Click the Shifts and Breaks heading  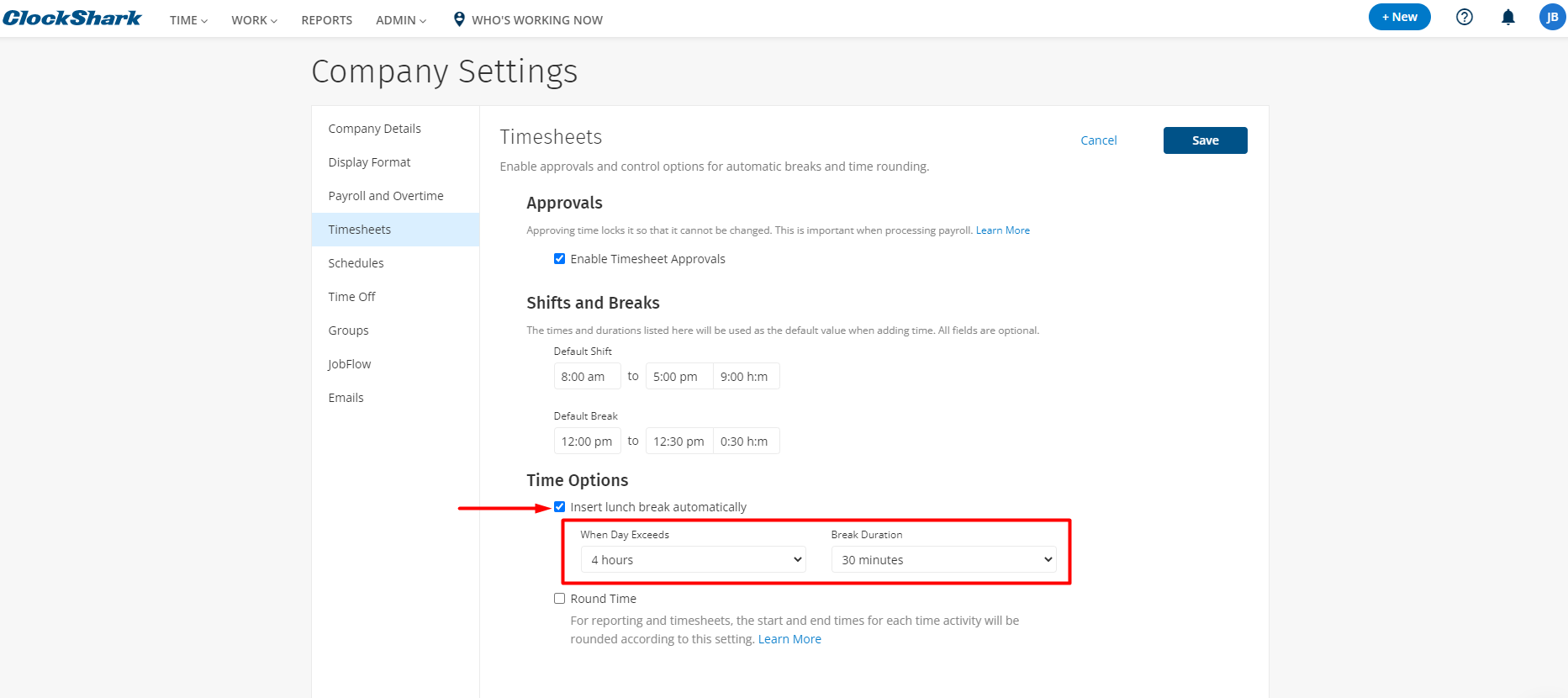[594, 303]
